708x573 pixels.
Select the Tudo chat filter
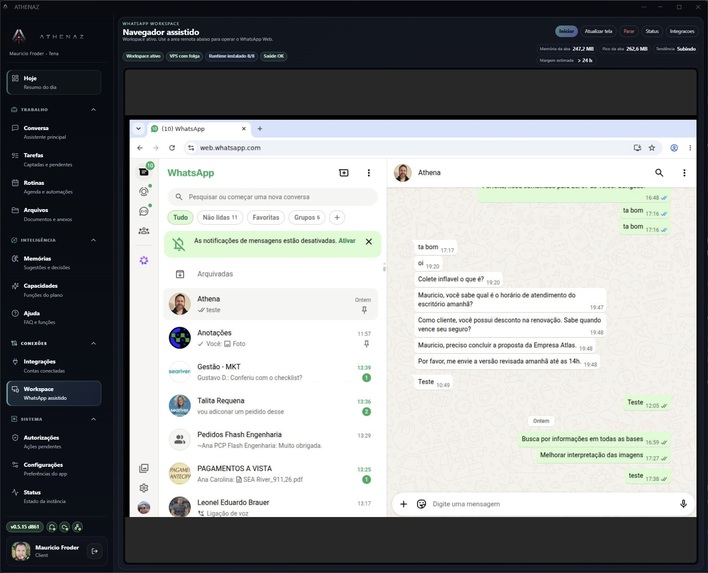pyautogui.click(x=180, y=217)
